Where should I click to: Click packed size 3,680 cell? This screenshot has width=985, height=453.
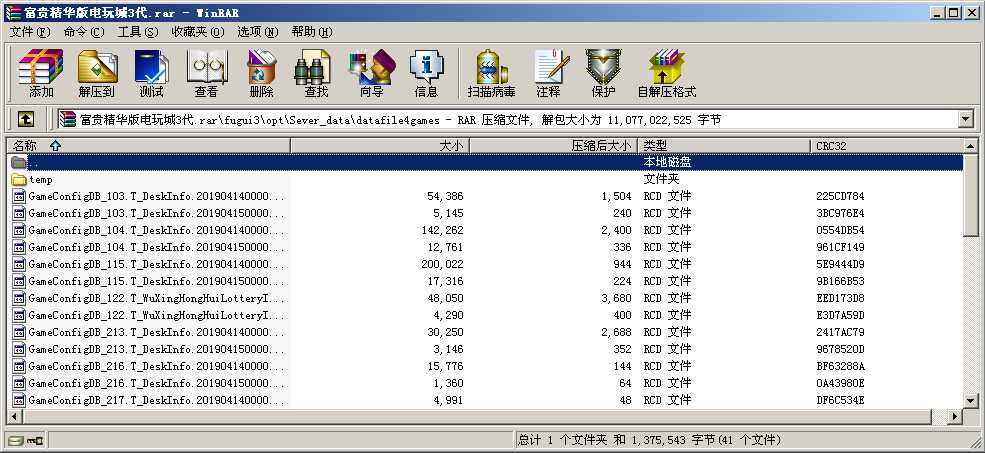pos(616,298)
